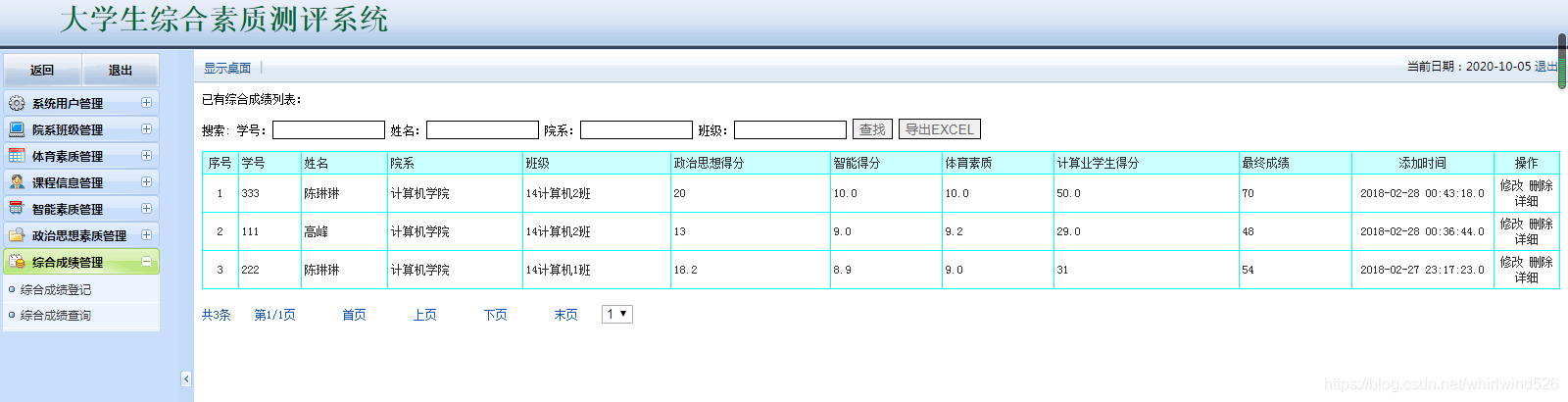
Task: Open the 课程信息管理 menu
Action: pyautogui.click(x=81, y=182)
